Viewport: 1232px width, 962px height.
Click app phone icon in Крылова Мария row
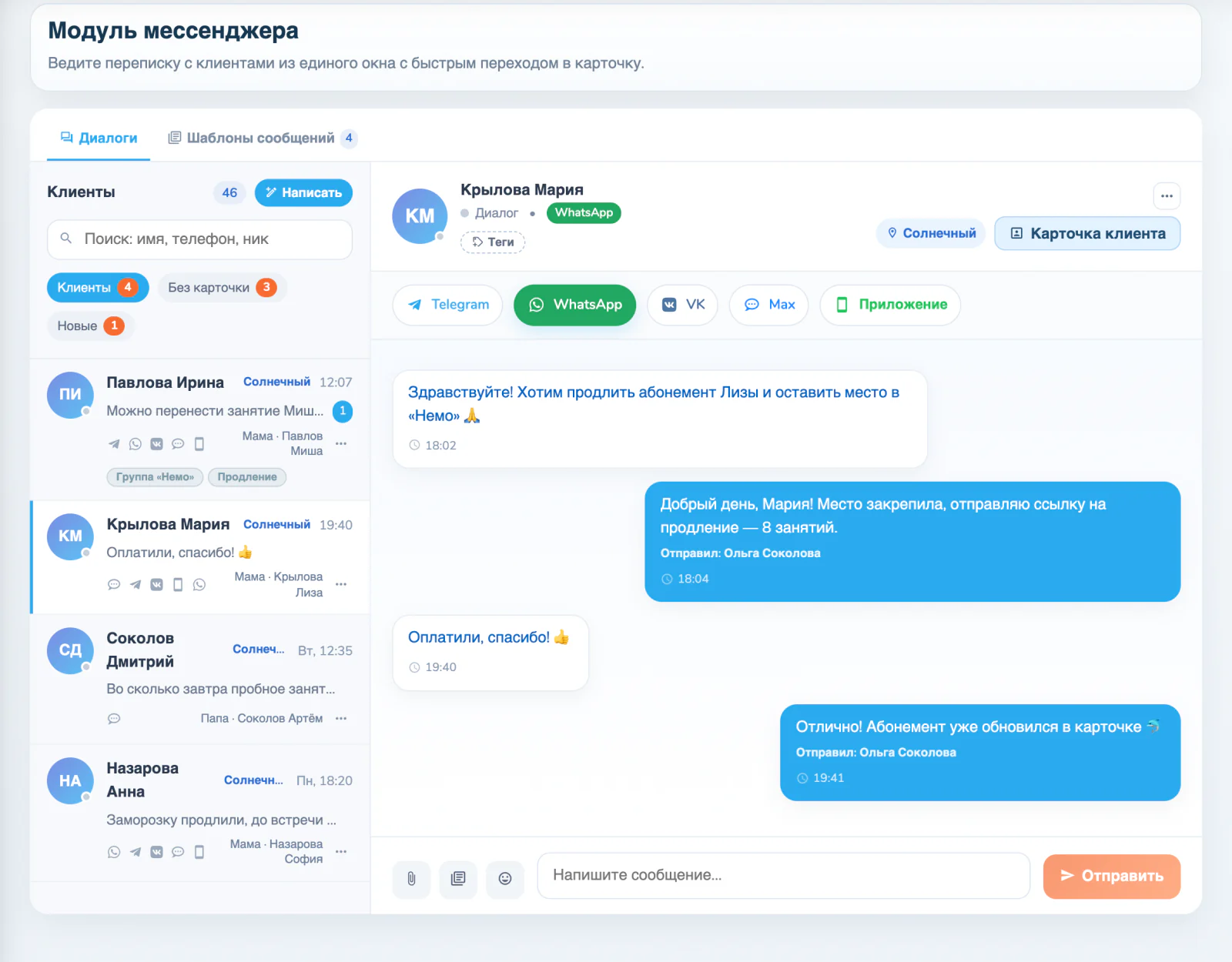coord(178,585)
